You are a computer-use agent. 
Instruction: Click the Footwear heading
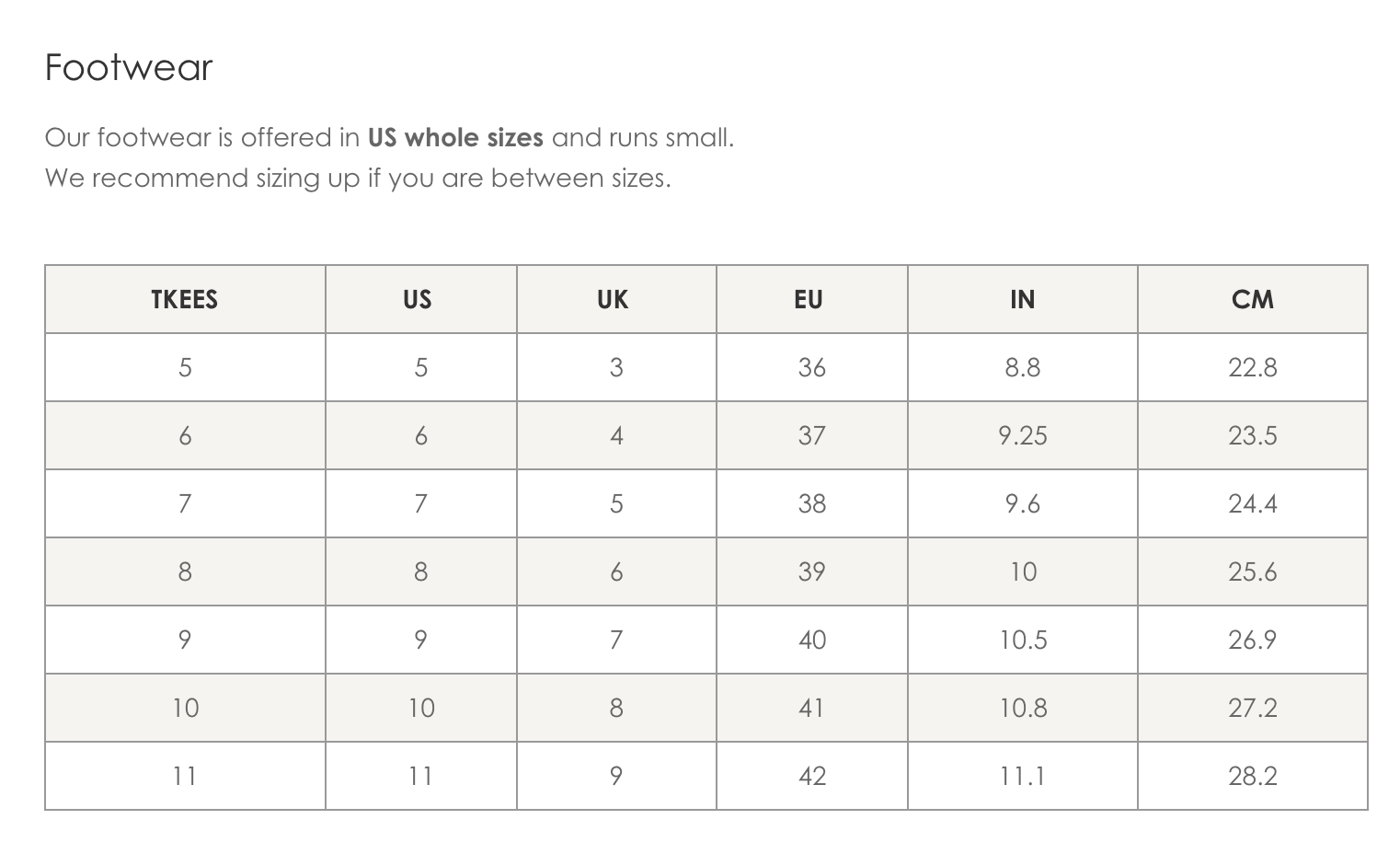129,67
